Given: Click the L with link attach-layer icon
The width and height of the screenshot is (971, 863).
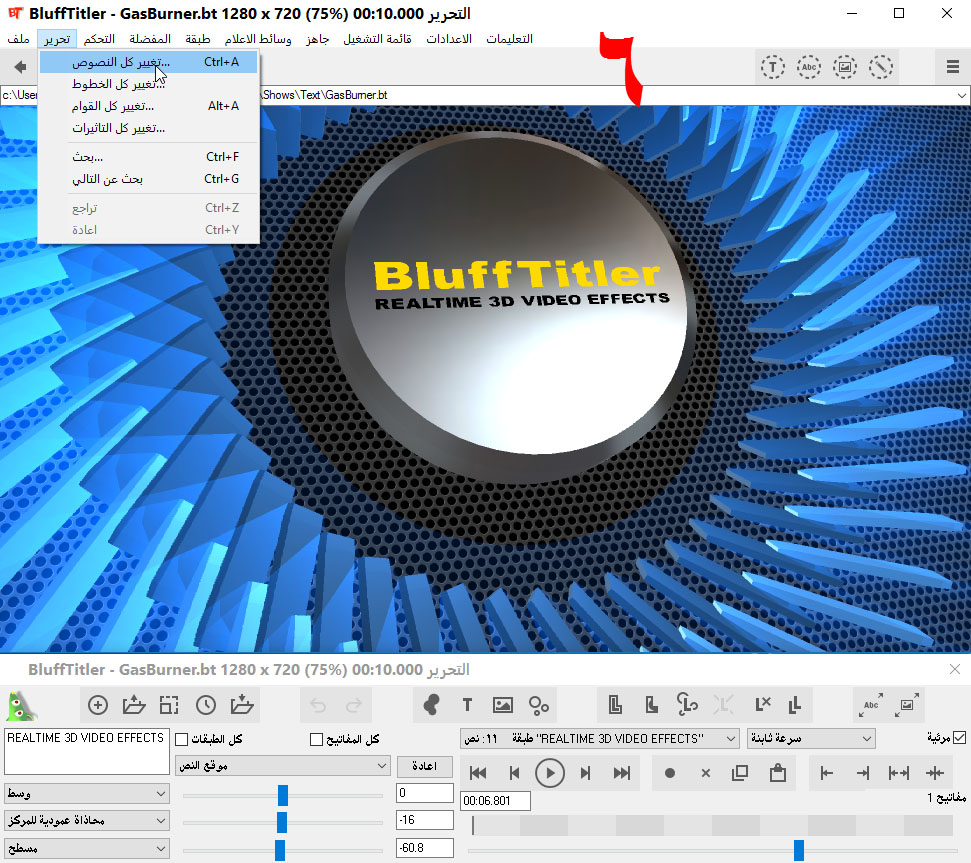Looking at the screenshot, I should [x=687, y=705].
